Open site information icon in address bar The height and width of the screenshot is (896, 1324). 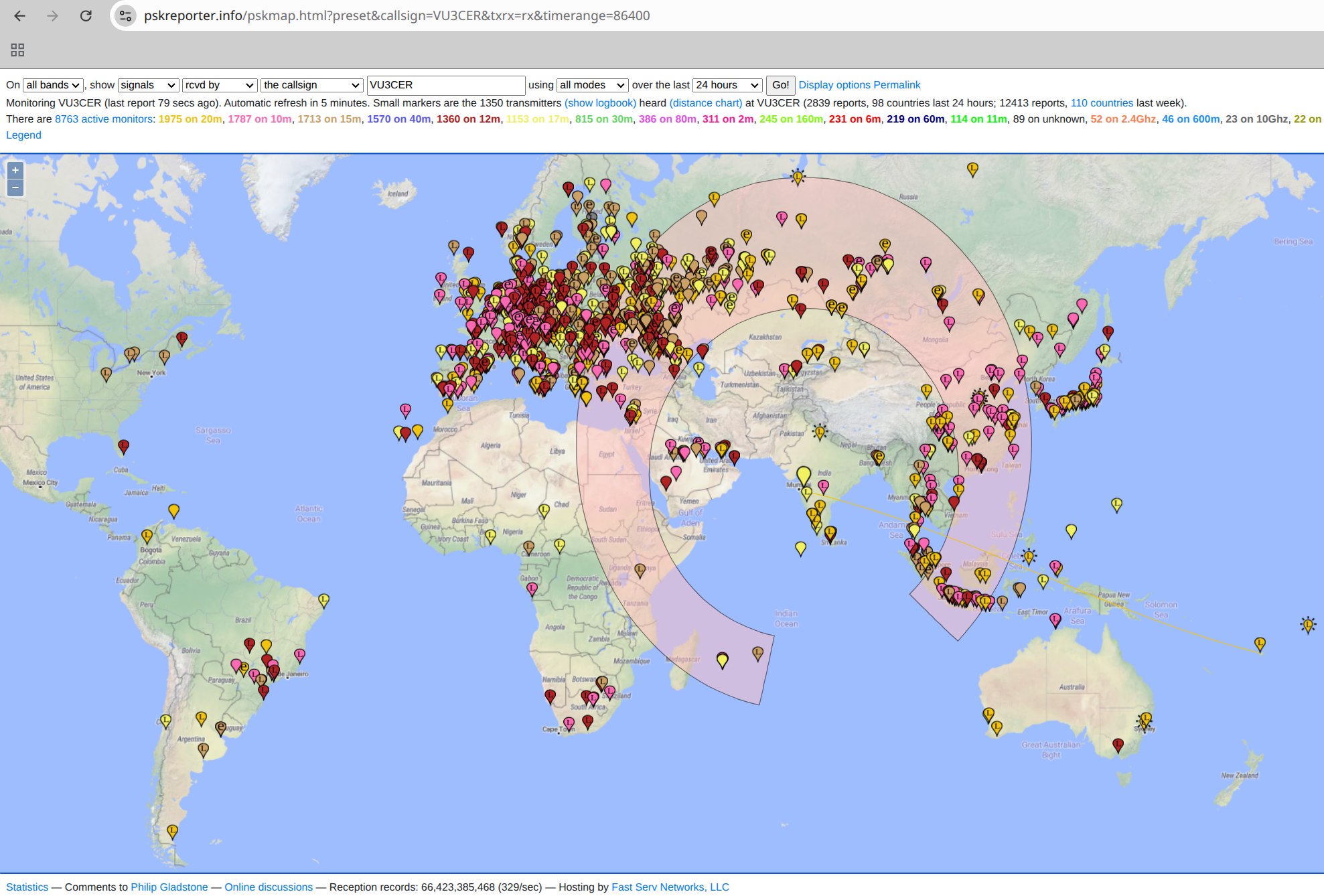(x=125, y=15)
